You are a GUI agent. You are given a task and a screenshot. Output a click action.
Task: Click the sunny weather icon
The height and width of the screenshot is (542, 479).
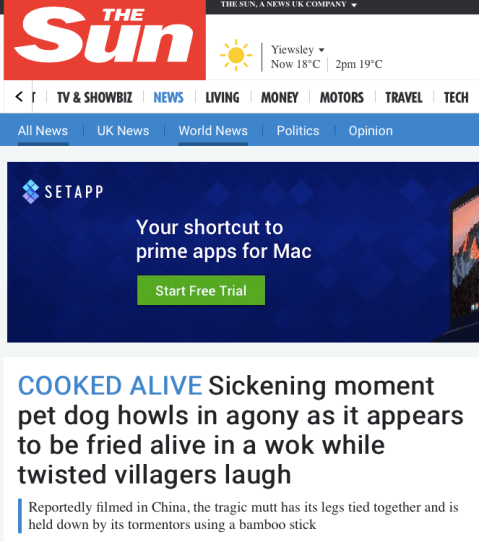[236, 55]
